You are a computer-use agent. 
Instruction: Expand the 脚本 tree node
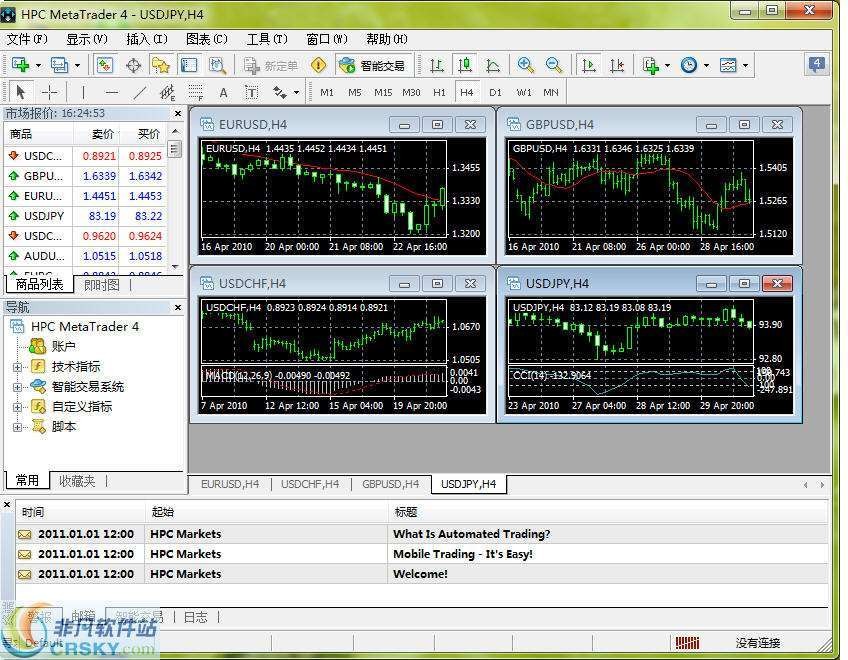pos(17,427)
